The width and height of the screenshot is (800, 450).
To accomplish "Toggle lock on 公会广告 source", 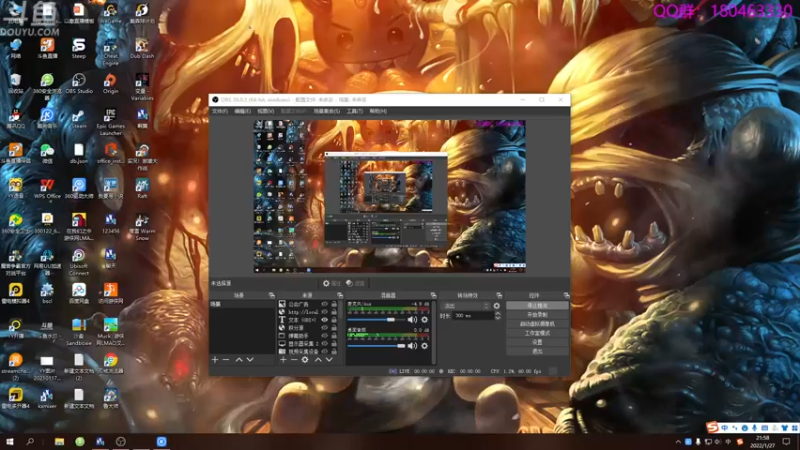I will pos(334,304).
